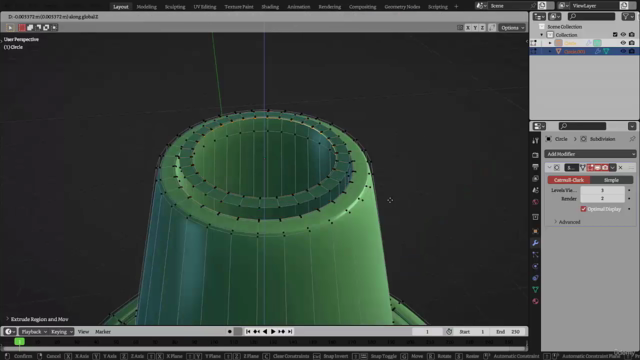Screen dimensions: 640x360
Task: Open the Particles properties tab
Action: click(535, 255)
